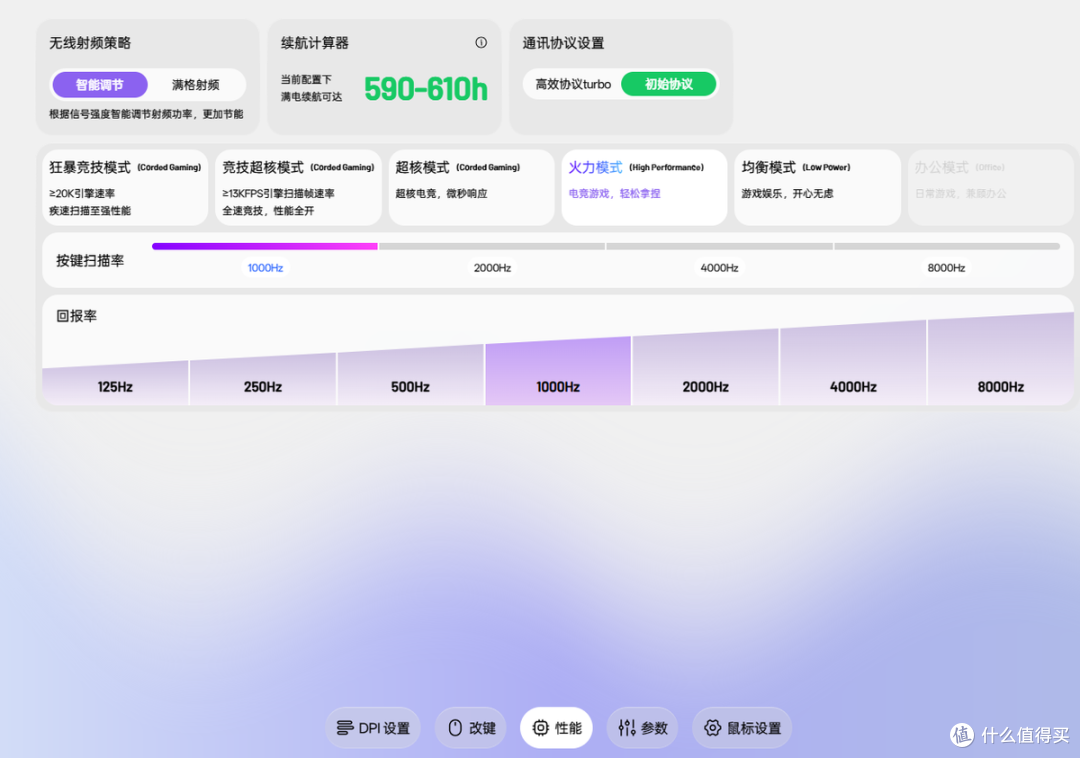Choose 均衡模式 Low Power card
This screenshot has height=758, width=1080.
pyautogui.click(x=818, y=187)
